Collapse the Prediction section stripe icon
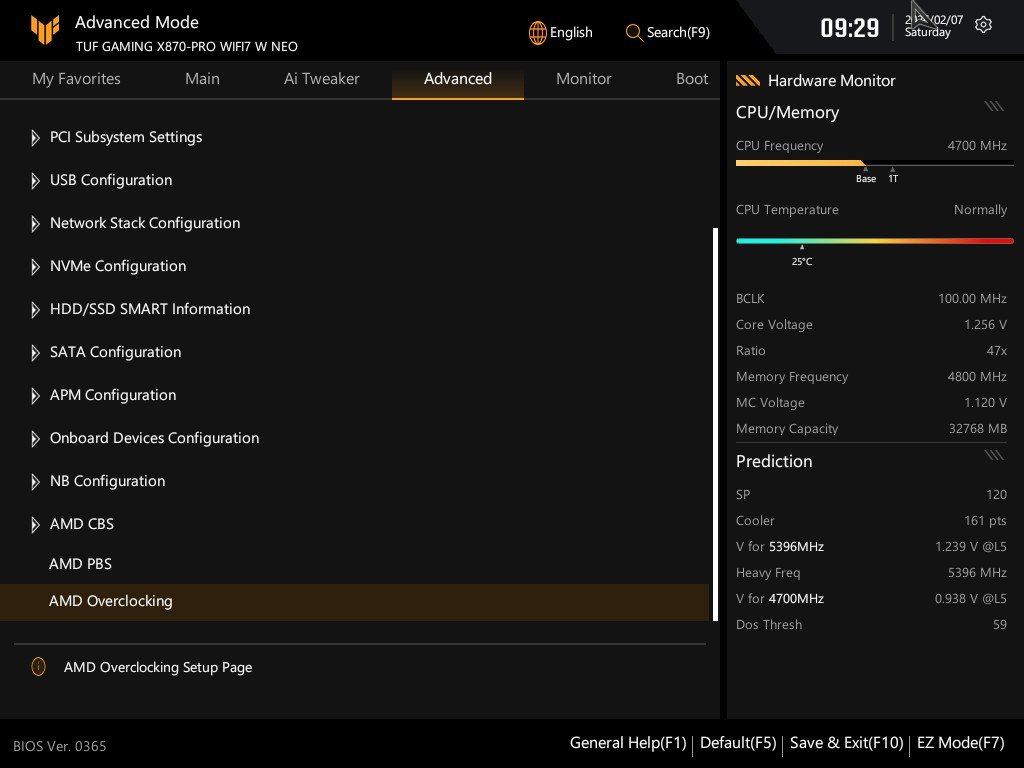 tap(993, 455)
